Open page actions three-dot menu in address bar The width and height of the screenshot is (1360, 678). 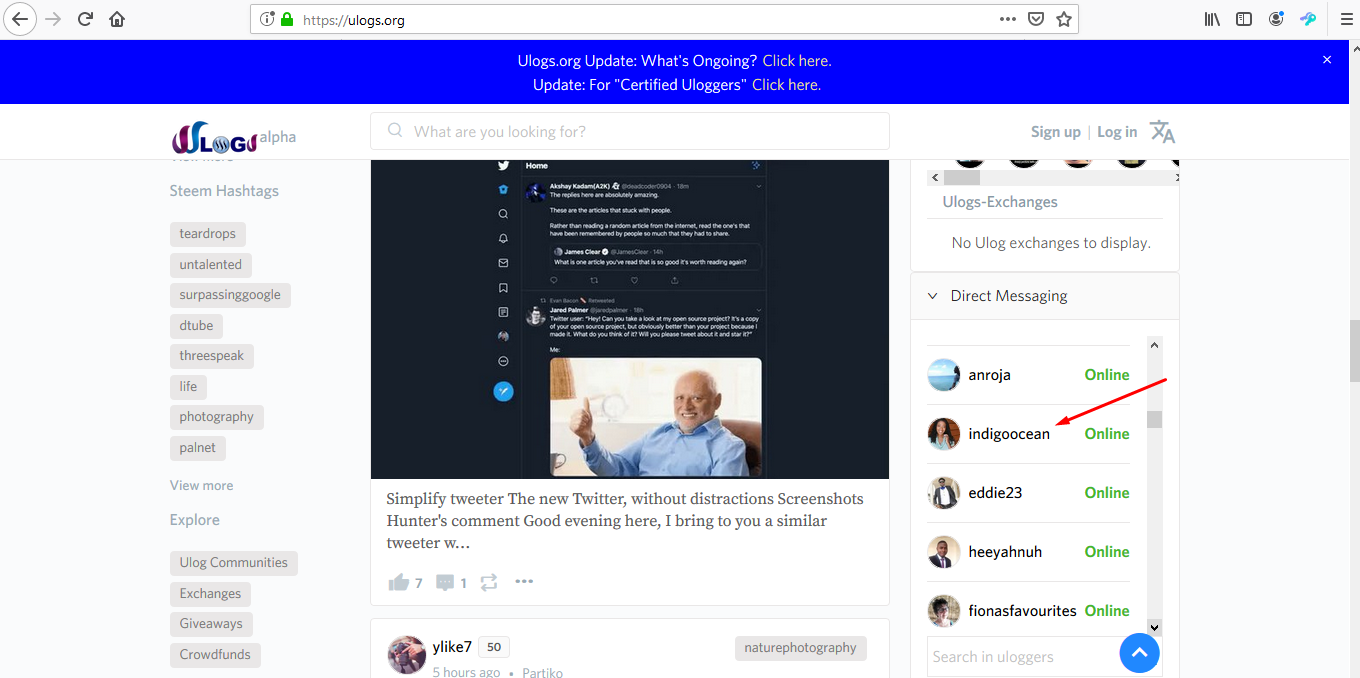(1008, 19)
